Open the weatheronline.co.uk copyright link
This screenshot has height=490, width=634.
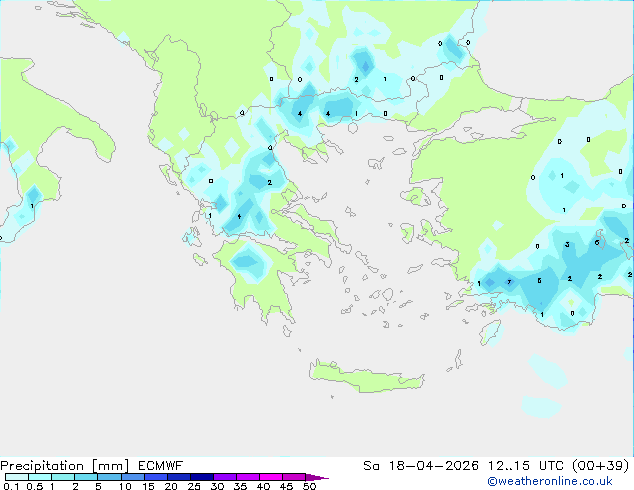click(x=550, y=481)
